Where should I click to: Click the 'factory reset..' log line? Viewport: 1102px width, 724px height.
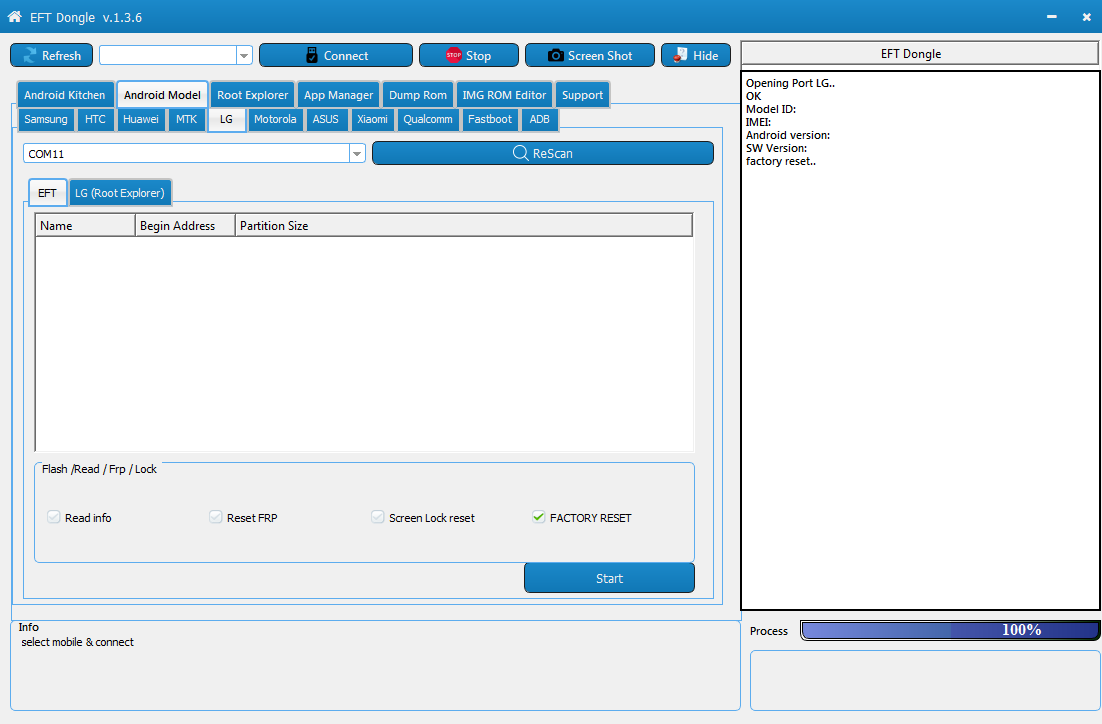[781, 161]
